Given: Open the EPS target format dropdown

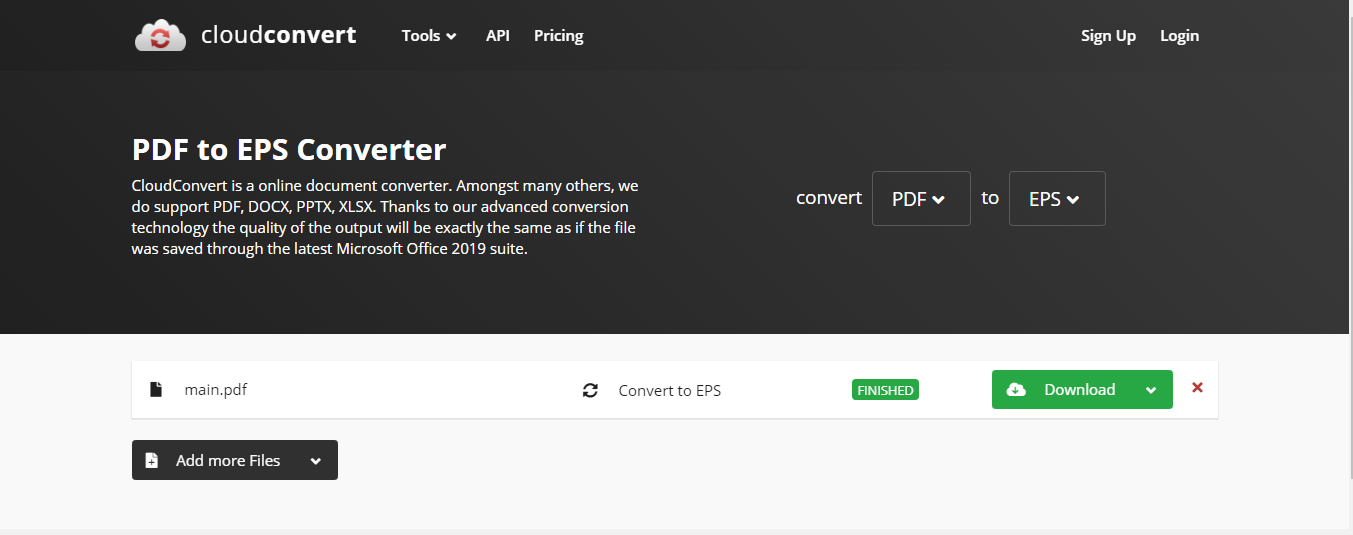Looking at the screenshot, I should (x=1057, y=199).
